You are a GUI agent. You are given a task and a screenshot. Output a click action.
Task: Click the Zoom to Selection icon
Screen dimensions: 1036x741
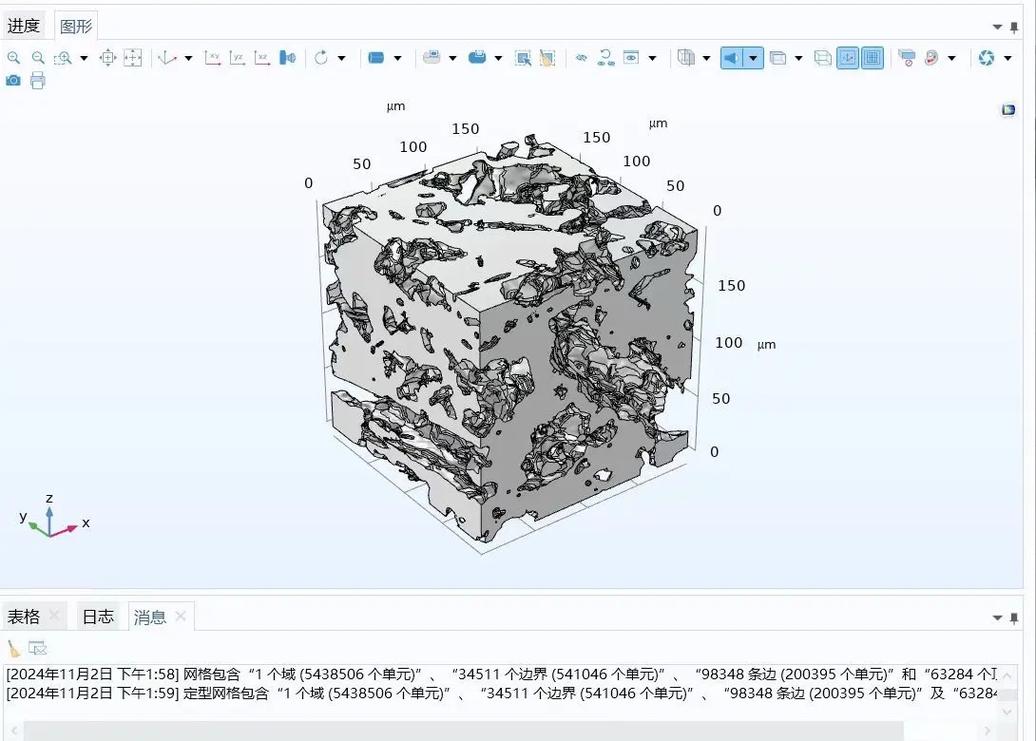point(108,58)
